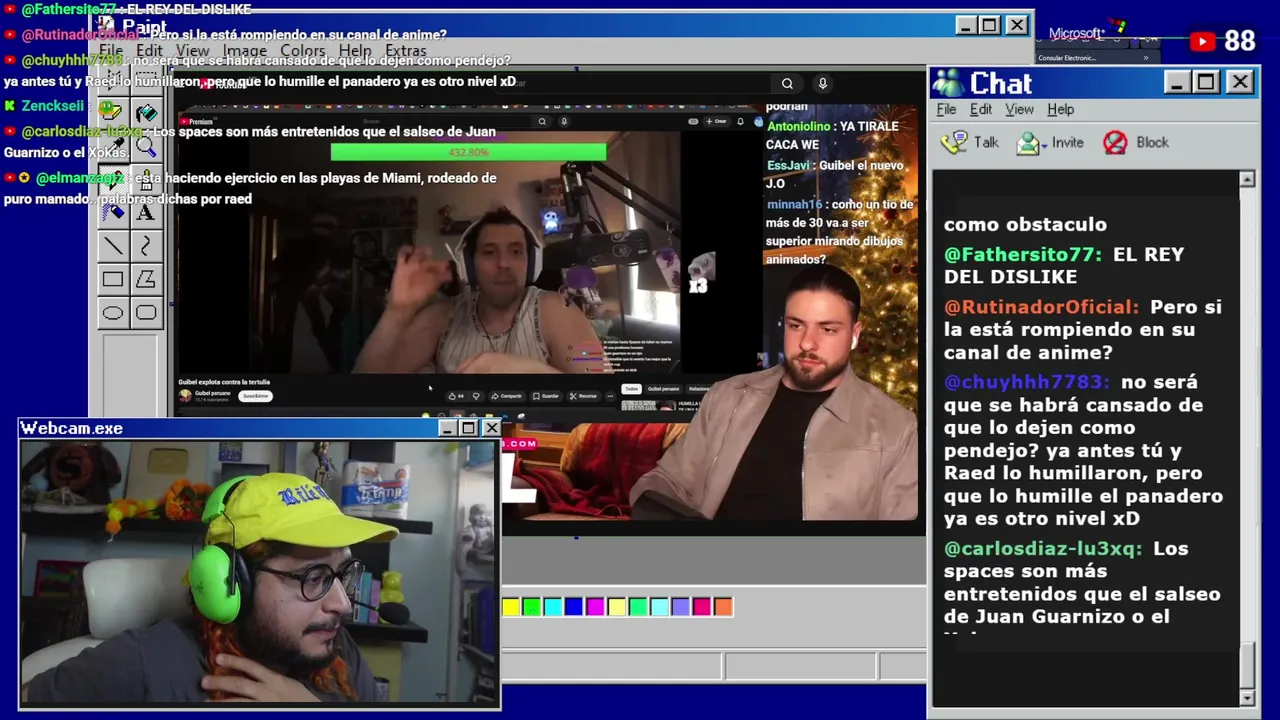Select the Rounded Rectangle tool
The width and height of the screenshot is (1280, 720).
pyautogui.click(x=146, y=313)
